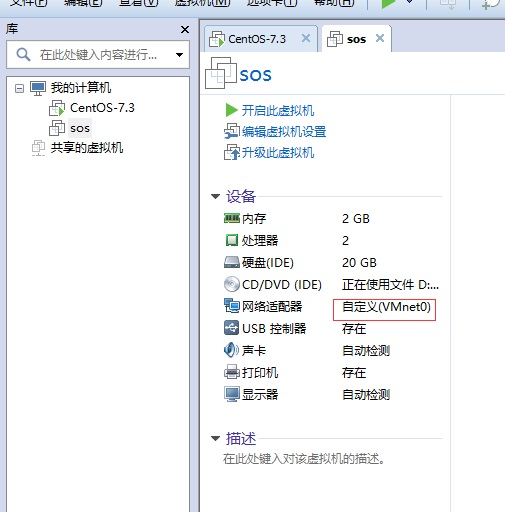Open the Sound Card (声卡) entry

pos(254,351)
